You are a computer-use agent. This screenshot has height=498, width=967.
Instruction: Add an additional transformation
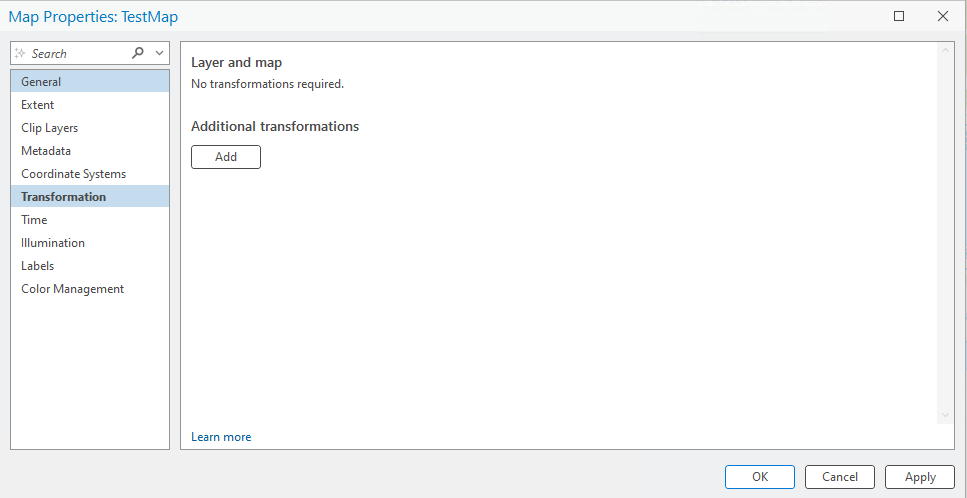click(x=226, y=157)
